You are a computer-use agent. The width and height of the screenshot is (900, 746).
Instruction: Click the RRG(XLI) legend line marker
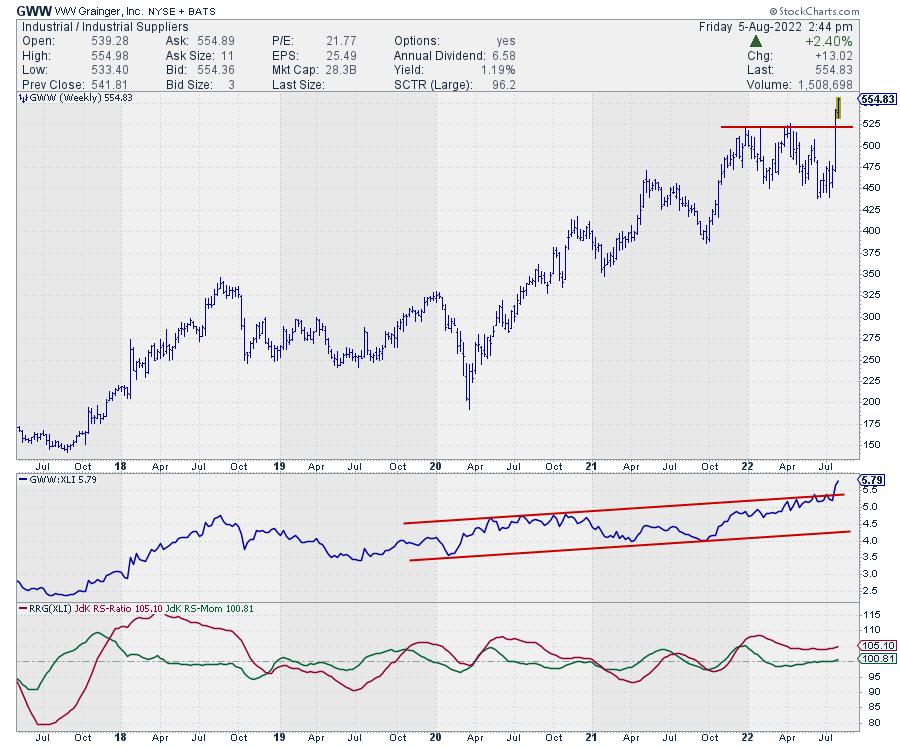click(x=23, y=608)
